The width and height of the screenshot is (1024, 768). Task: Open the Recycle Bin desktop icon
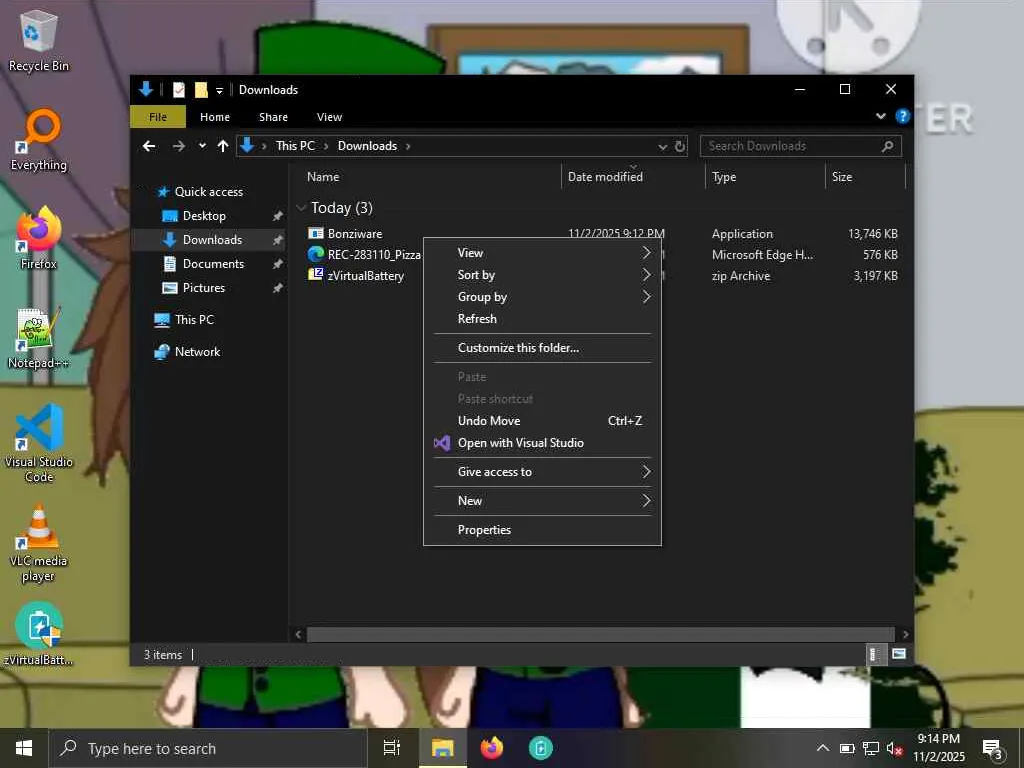click(x=39, y=40)
